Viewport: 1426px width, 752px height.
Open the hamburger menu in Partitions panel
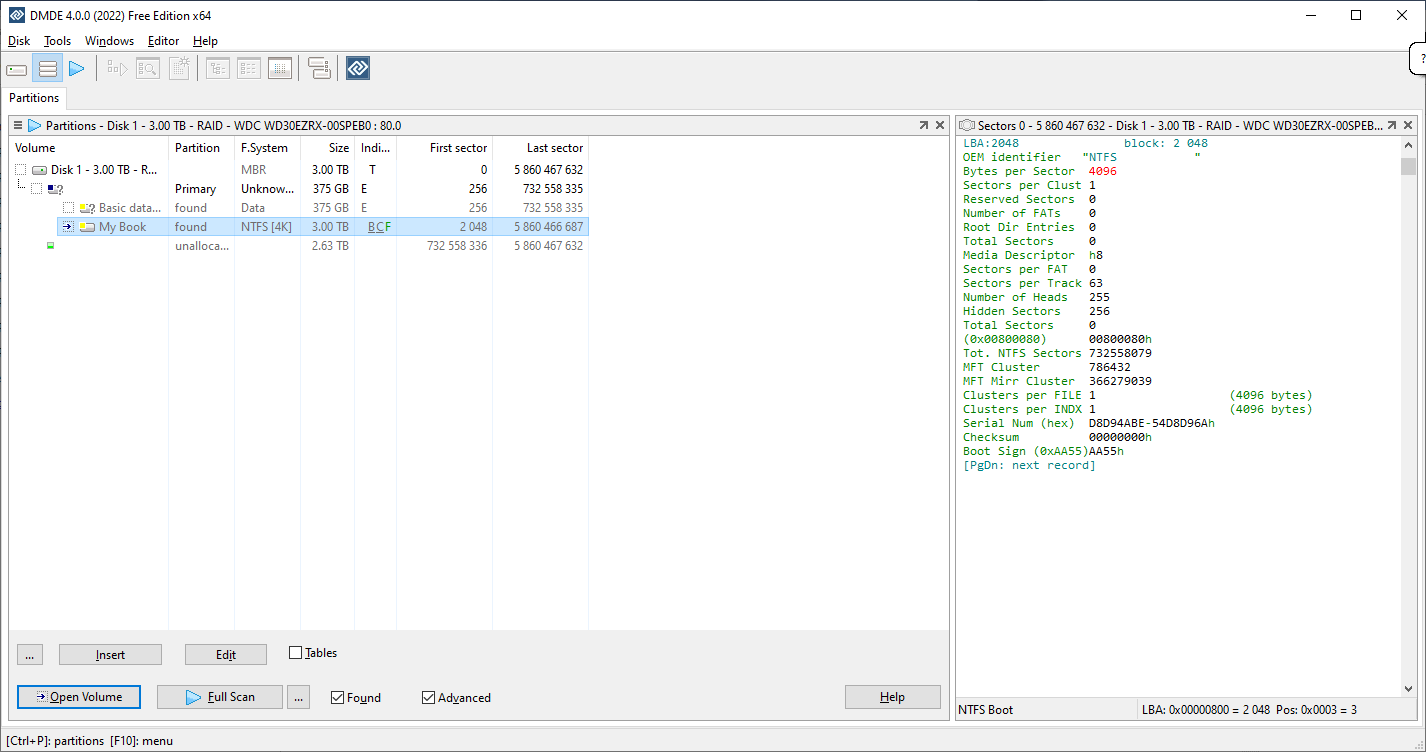[x=18, y=126]
